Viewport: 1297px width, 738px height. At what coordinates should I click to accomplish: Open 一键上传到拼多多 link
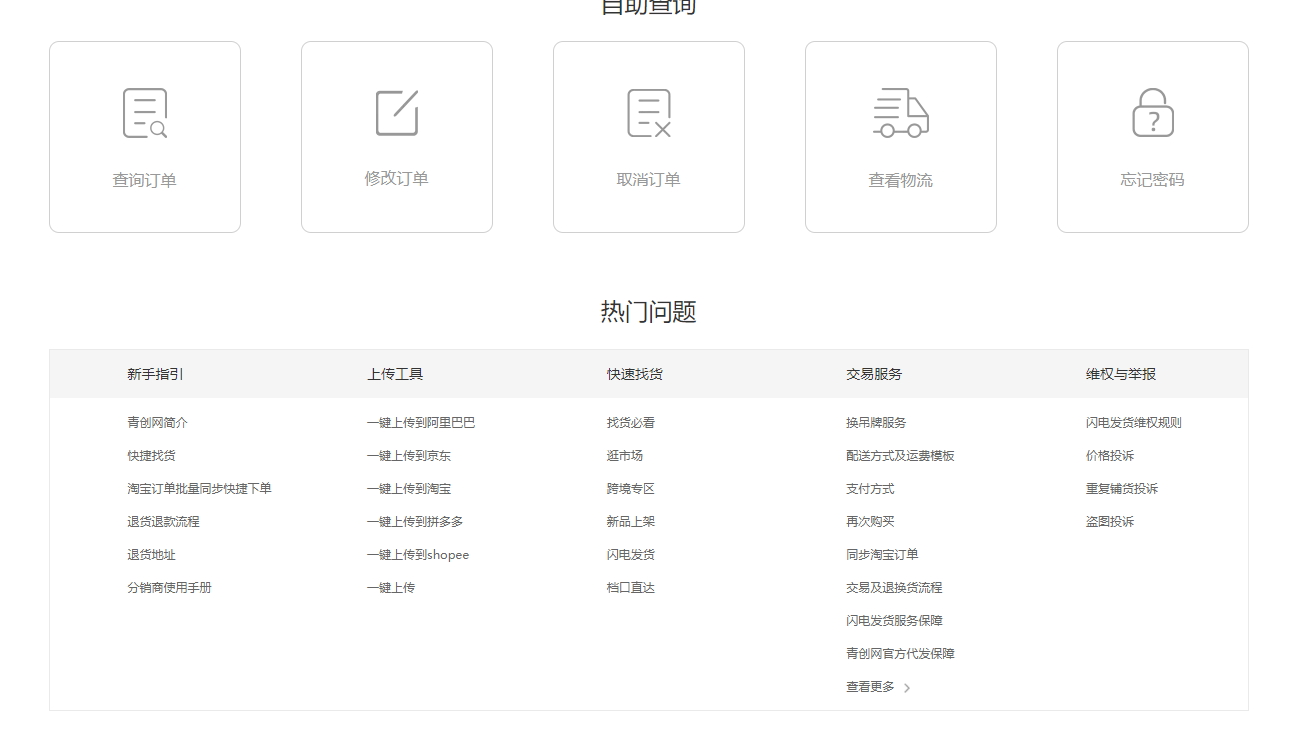click(415, 522)
